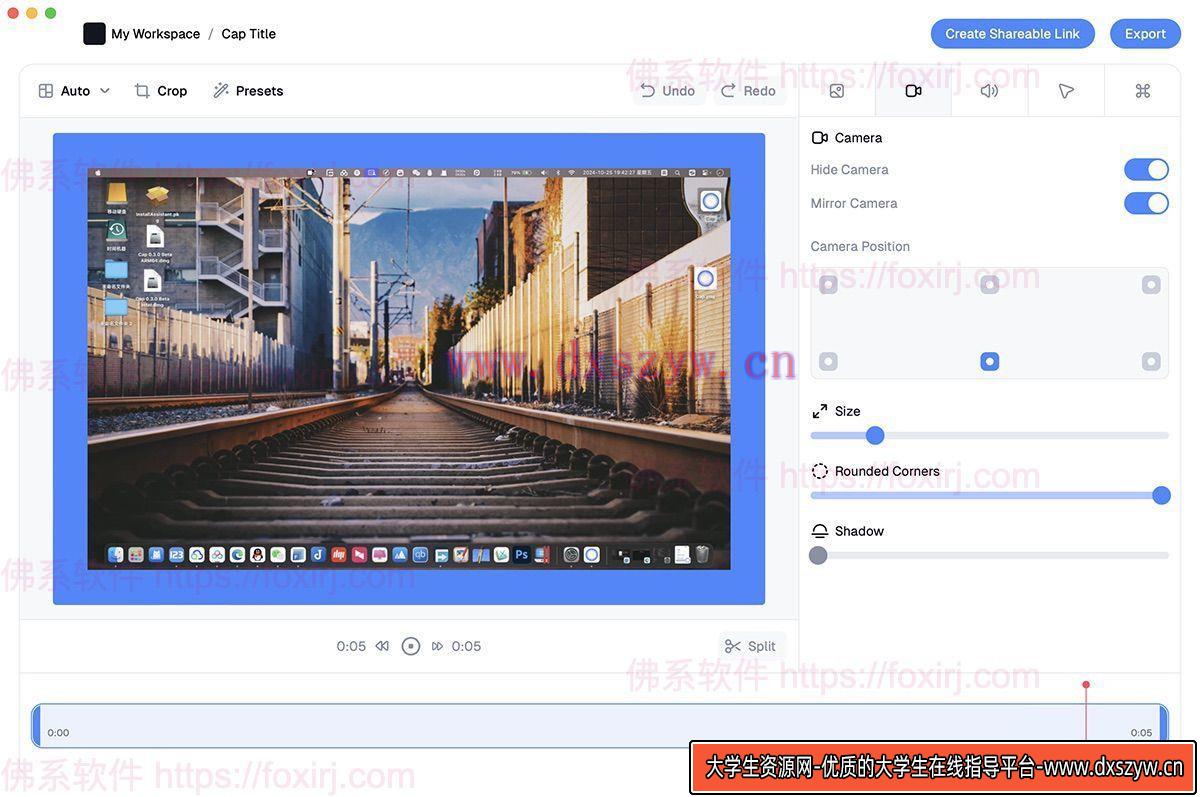
Task: Click the Export button
Action: 1145,34
